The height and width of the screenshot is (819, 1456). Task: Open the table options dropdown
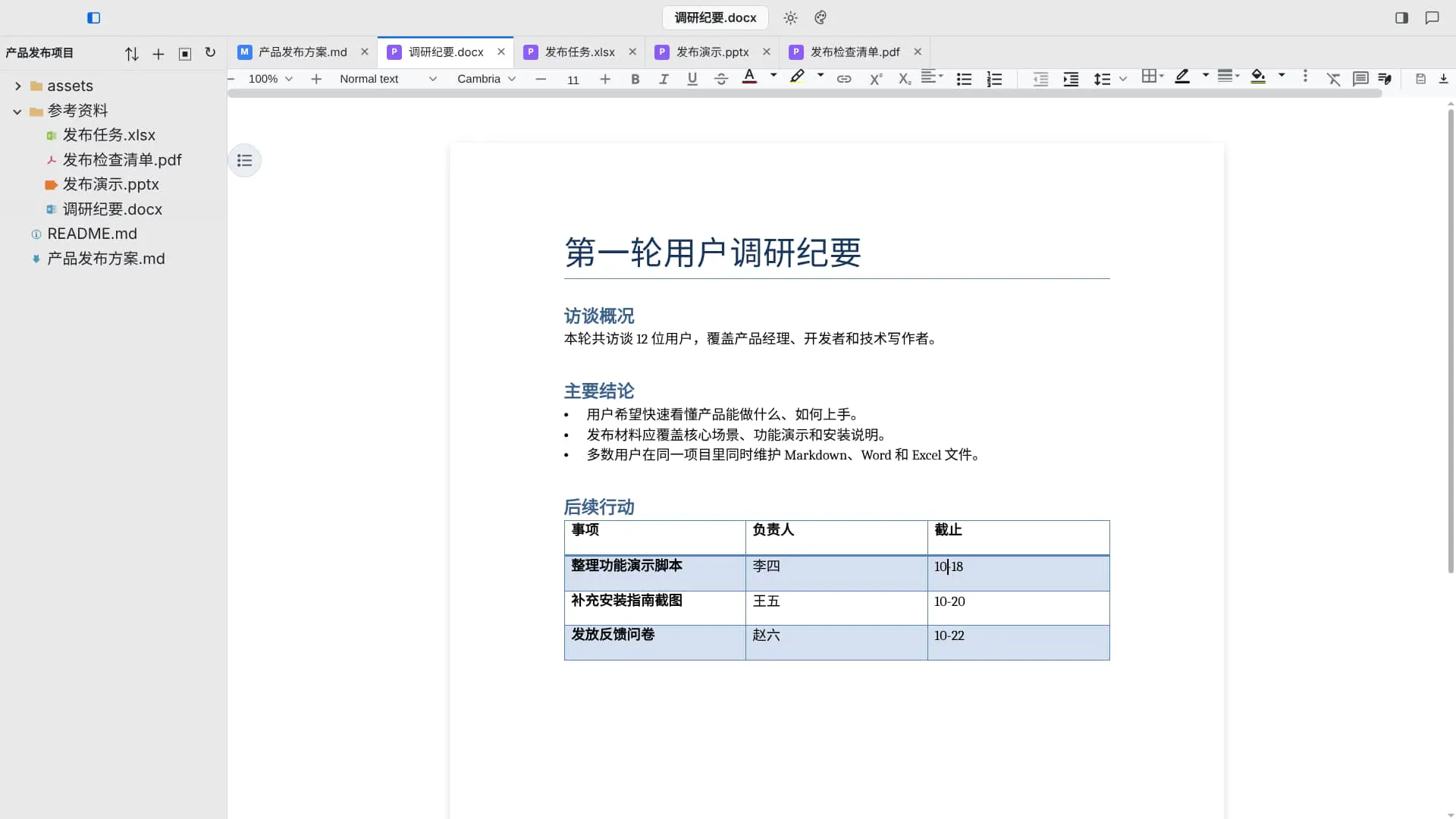click(x=1153, y=77)
